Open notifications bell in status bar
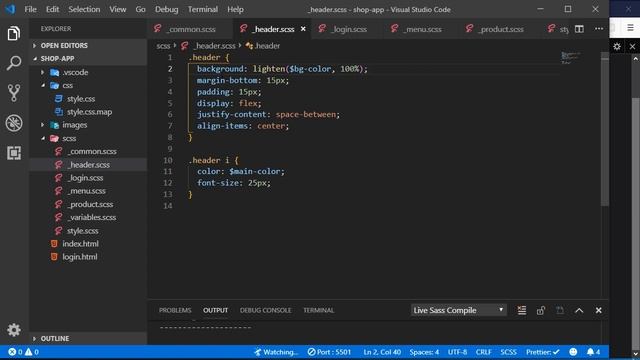This screenshot has height=360, width=640. pos(593,352)
